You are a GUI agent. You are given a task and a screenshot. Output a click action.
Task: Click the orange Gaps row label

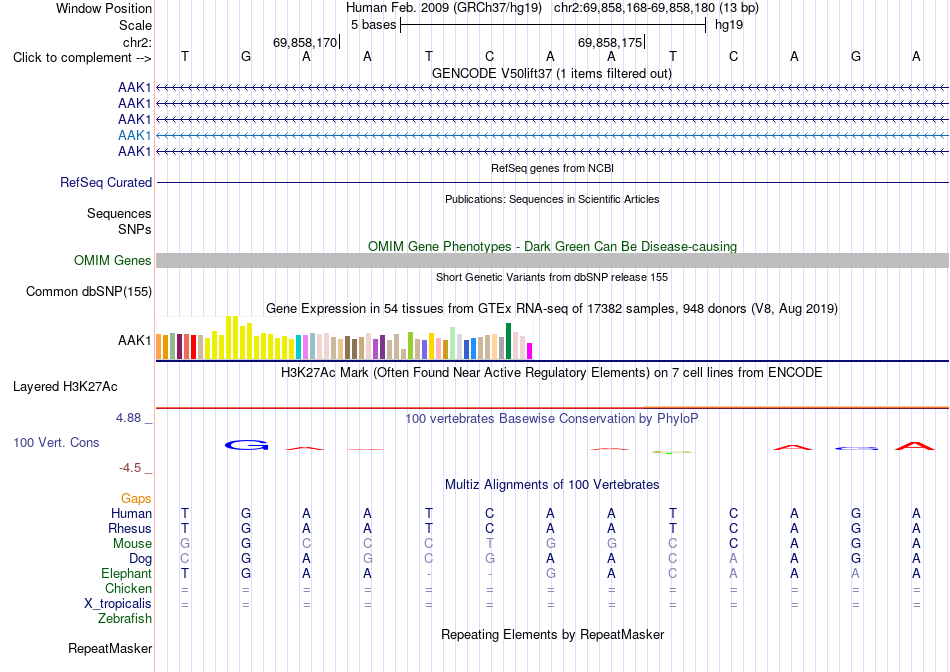(x=136, y=498)
